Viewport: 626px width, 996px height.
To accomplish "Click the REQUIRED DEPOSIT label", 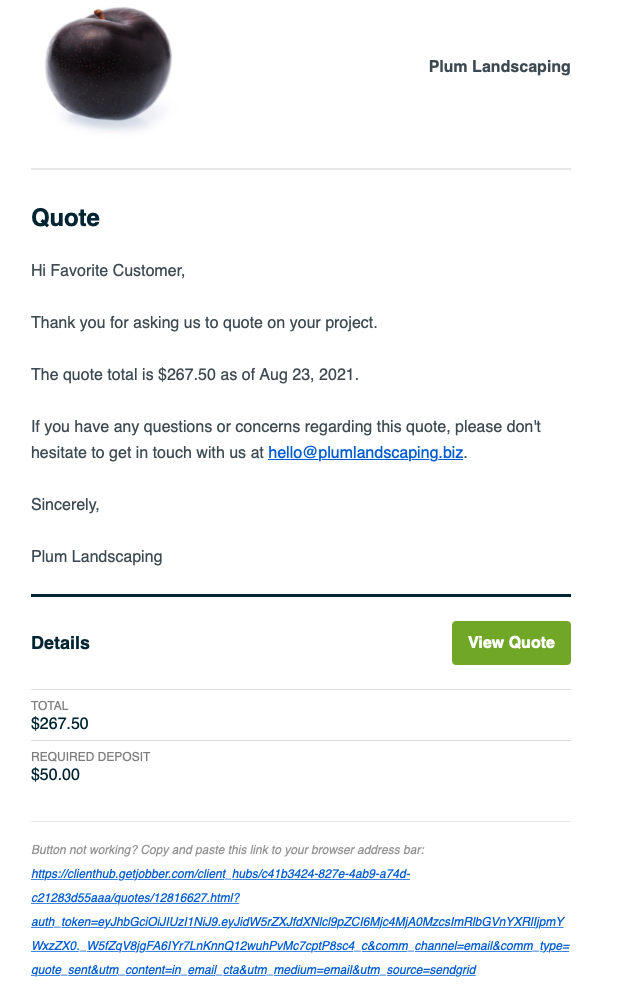I will (91, 757).
